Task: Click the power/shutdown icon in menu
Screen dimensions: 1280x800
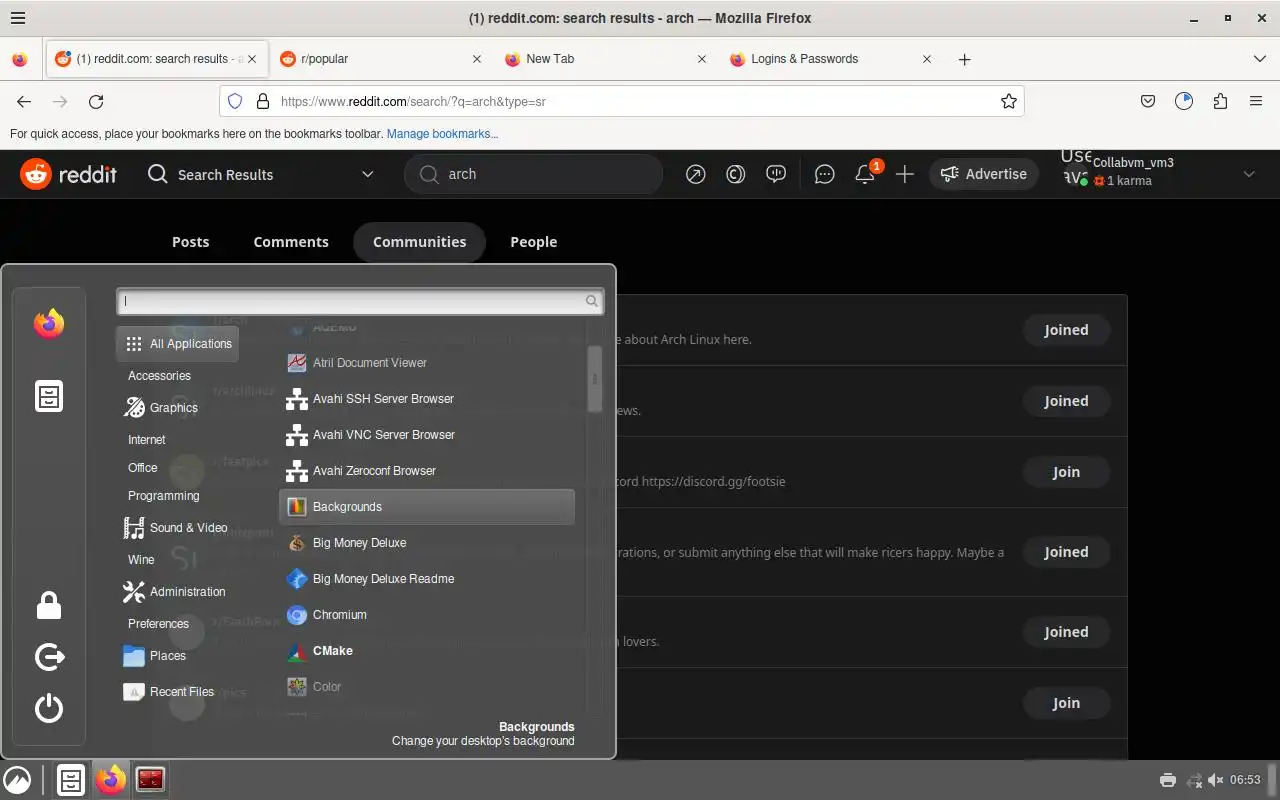Action: [x=49, y=709]
